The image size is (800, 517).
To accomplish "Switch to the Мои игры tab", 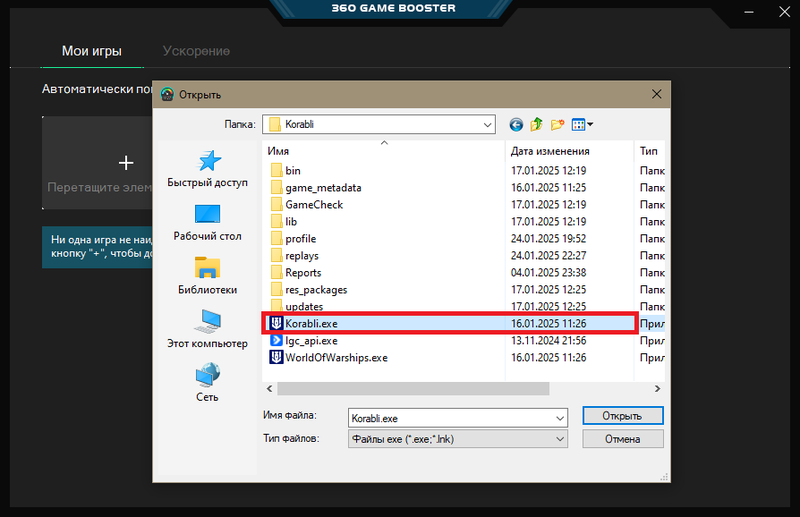I will tap(92, 51).
